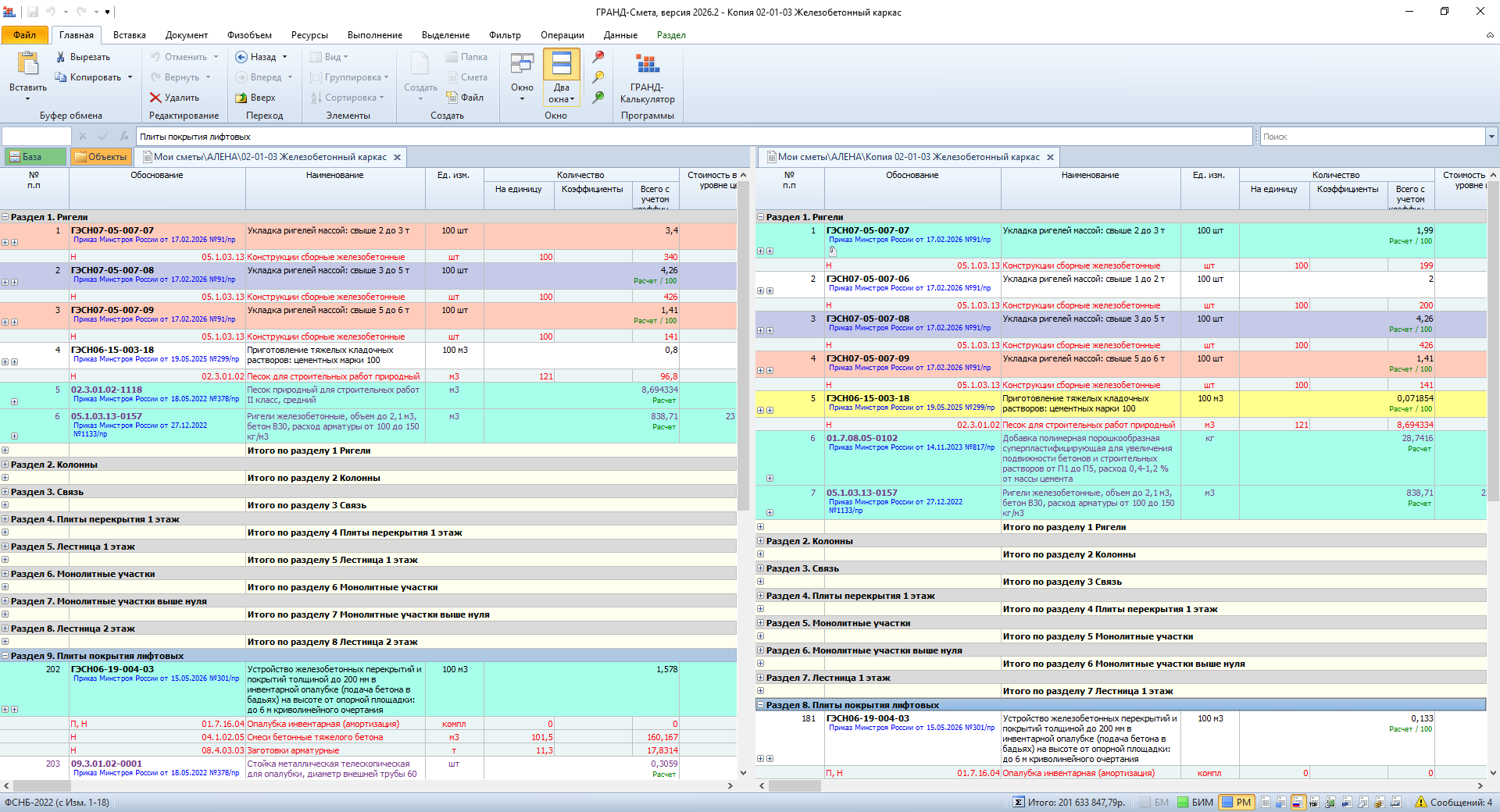Click the Копировать icon
This screenshot has height=812, width=1500.
pos(61,77)
